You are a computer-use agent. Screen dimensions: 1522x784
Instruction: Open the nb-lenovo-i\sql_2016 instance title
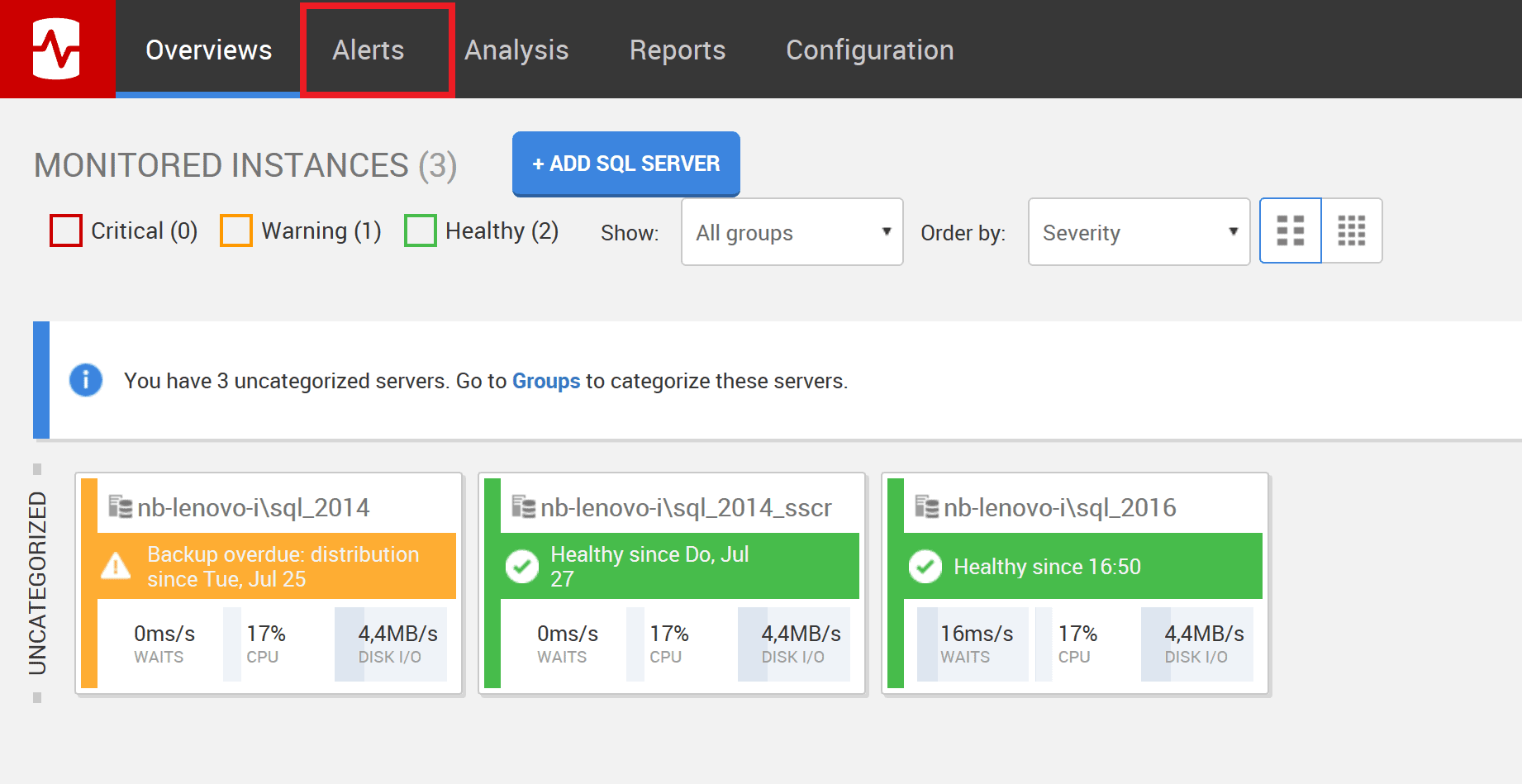point(1060,507)
